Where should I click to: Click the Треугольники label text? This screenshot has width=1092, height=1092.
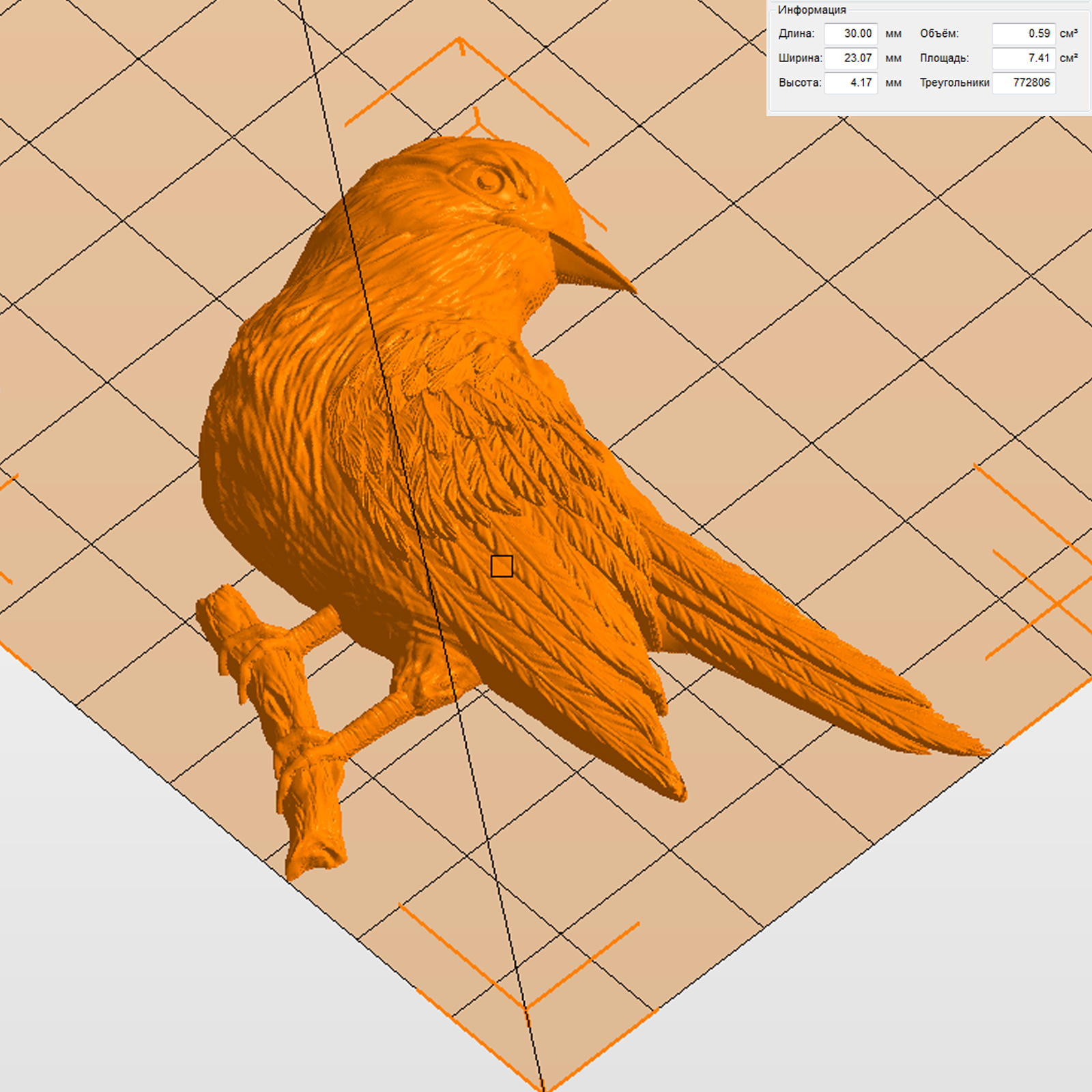click(953, 83)
